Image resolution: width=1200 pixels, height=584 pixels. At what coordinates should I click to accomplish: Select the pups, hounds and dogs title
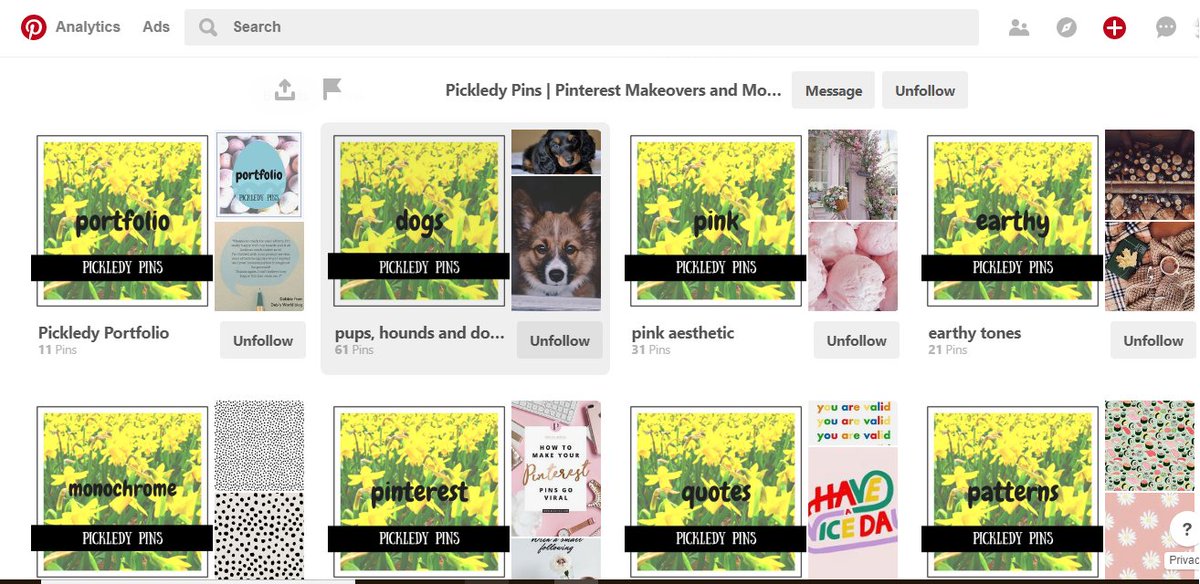[420, 332]
